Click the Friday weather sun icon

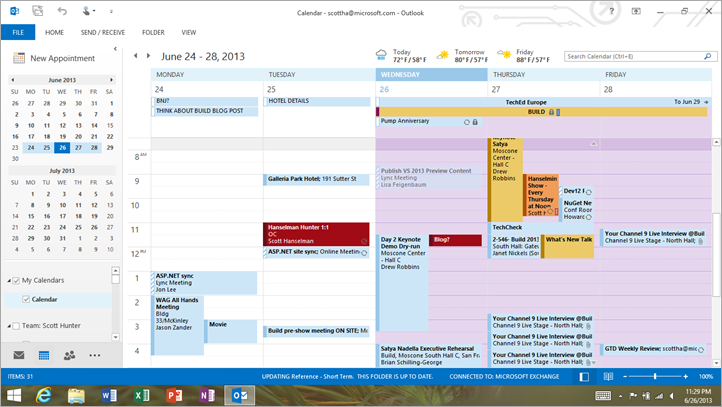(x=504, y=55)
